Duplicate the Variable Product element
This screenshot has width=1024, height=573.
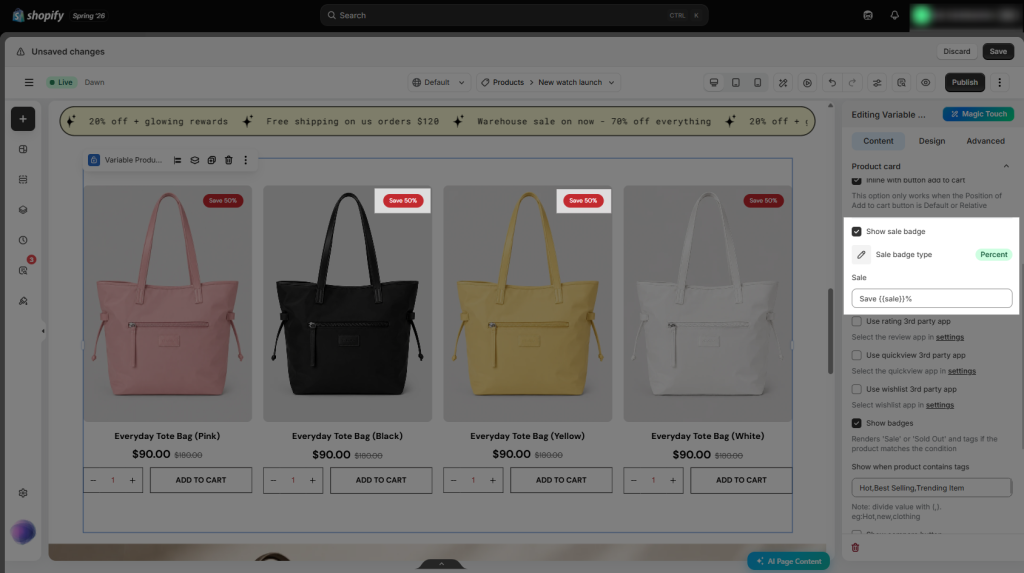212,160
